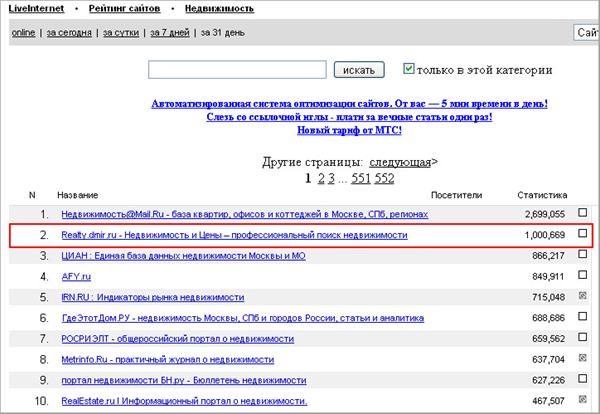Click the Посетители column header
Viewport: 600px width, 414px height.
tap(457, 195)
